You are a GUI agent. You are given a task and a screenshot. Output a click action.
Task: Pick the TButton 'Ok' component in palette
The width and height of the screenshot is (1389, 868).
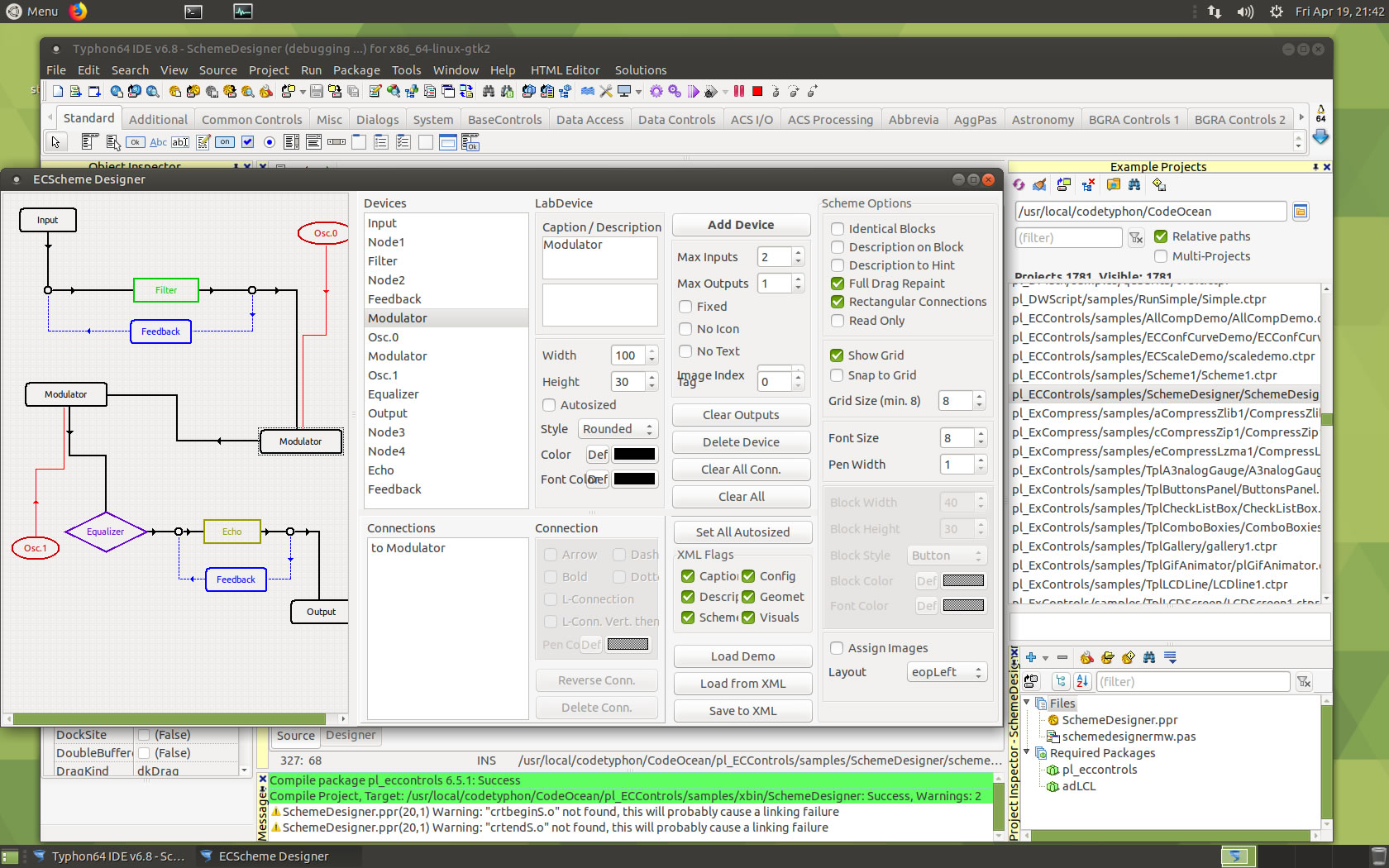pyautogui.click(x=136, y=142)
